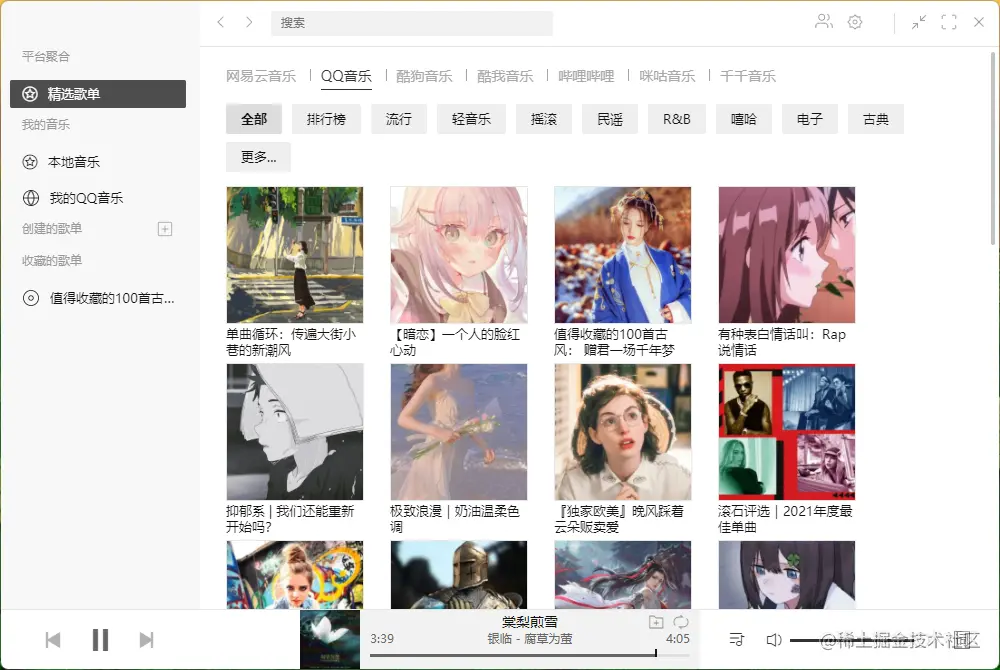Go back with the left arrow
Screen dimensions: 1000x670
coord(221,22)
